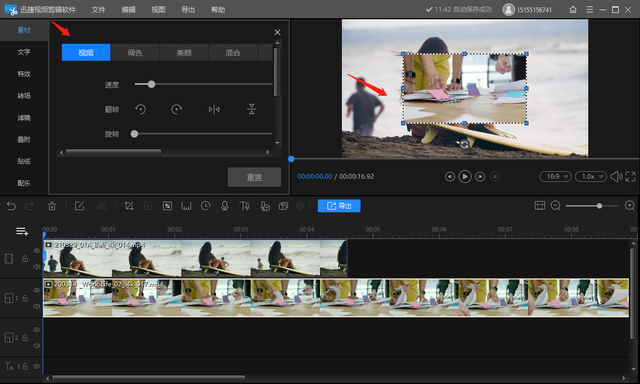This screenshot has height=384, width=640.
Task: Open the hamburger menu in the title bar
Action: 589,9
